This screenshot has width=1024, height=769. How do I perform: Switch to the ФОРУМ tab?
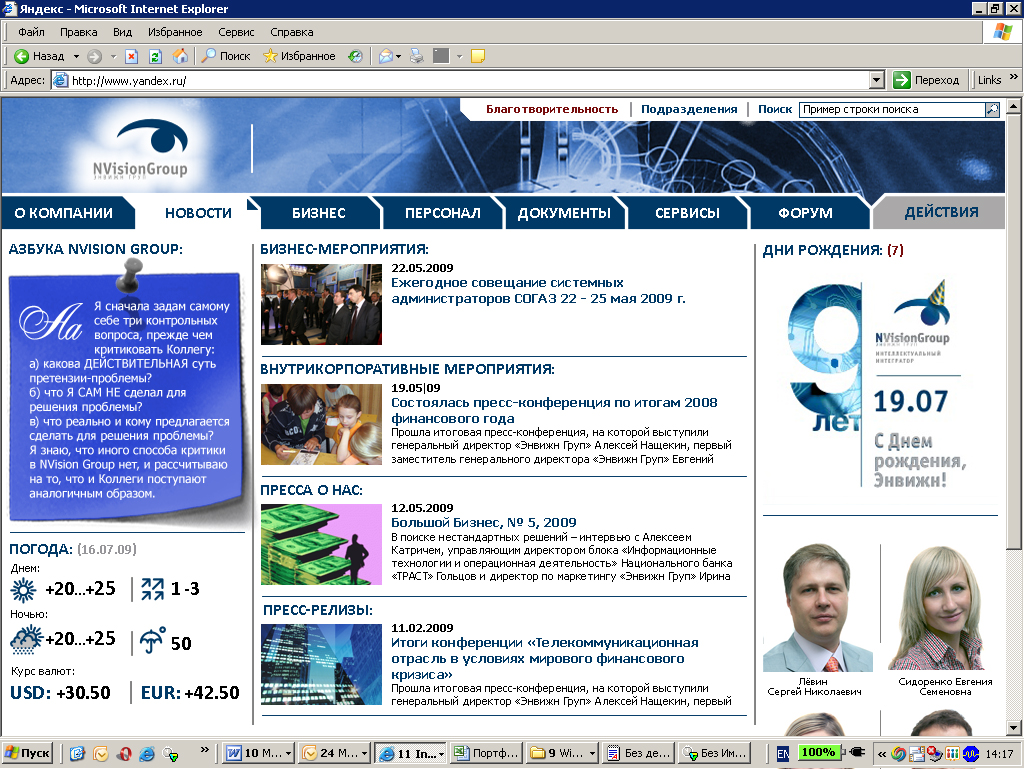coord(805,213)
